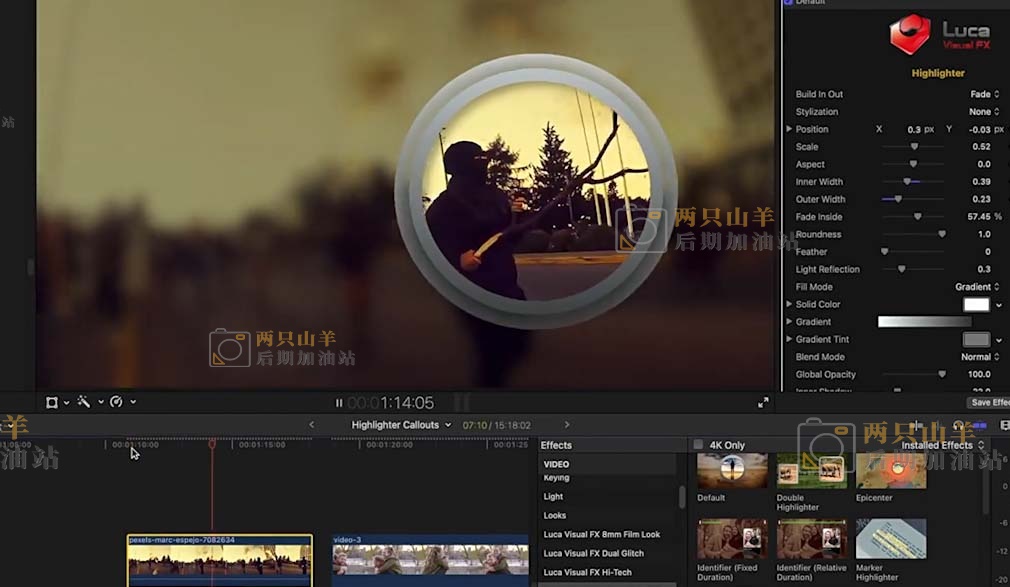Open the Build In Out Fade dropdown
This screenshot has height=587, width=1010.
pyautogui.click(x=984, y=94)
